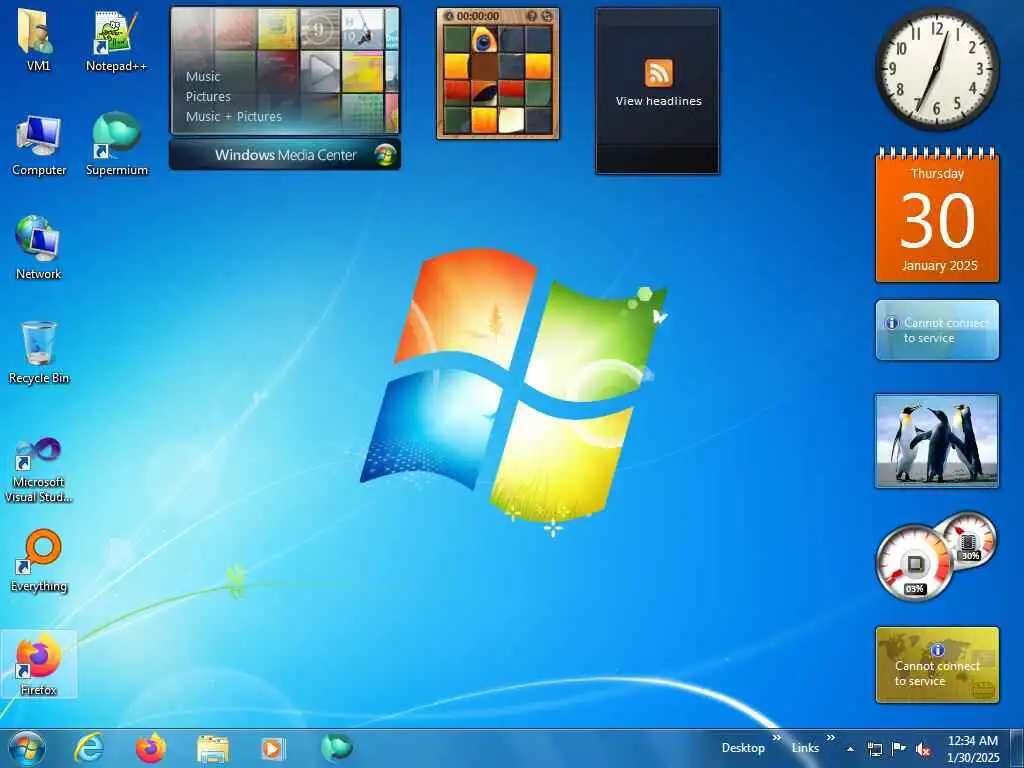Image resolution: width=1024 pixels, height=768 pixels.
Task: Select the Recycle Bin icon
Action: coord(39,353)
